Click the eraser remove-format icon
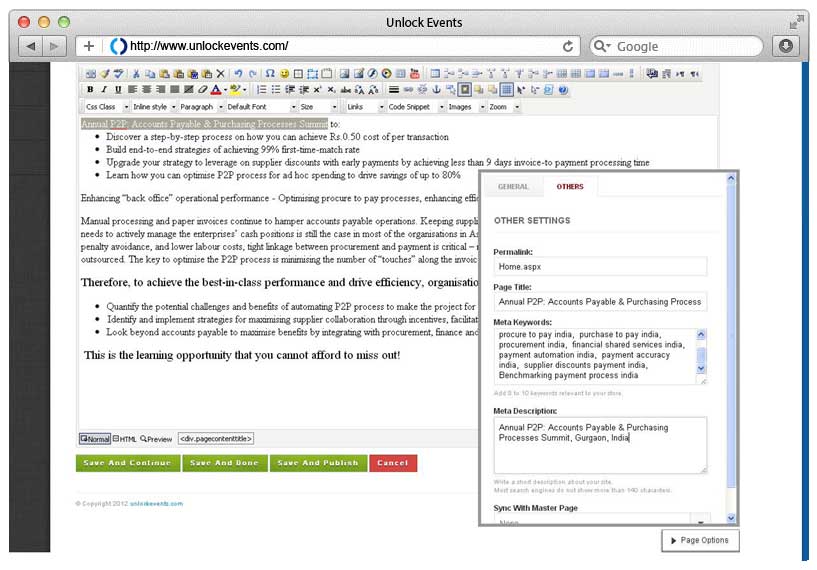Image resolution: width=817 pixels, height=570 pixels. [203, 90]
